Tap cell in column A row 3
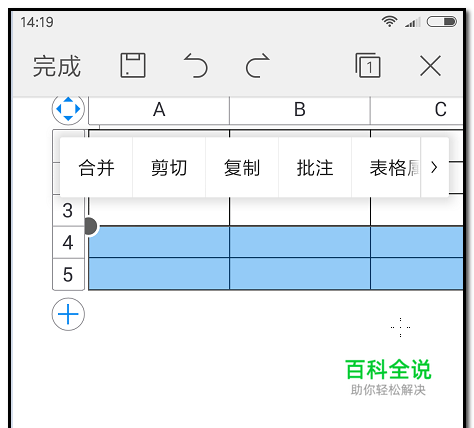This screenshot has width=474, height=428. [x=159, y=211]
